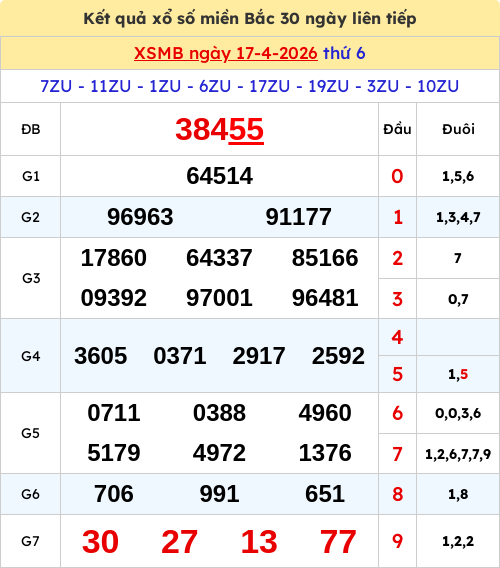The height and width of the screenshot is (568, 500).
Task: Click the G7 row label
Action: 31,541
